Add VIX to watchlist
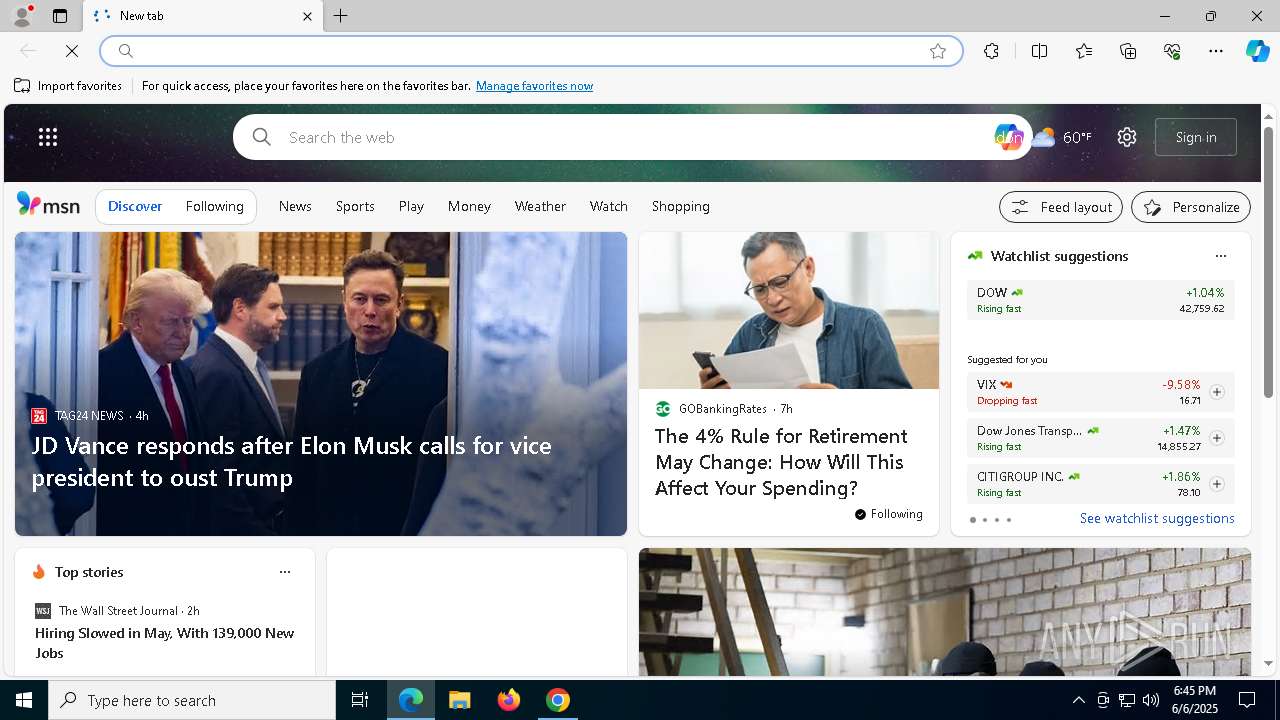The image size is (1280, 720). pos(1216,392)
